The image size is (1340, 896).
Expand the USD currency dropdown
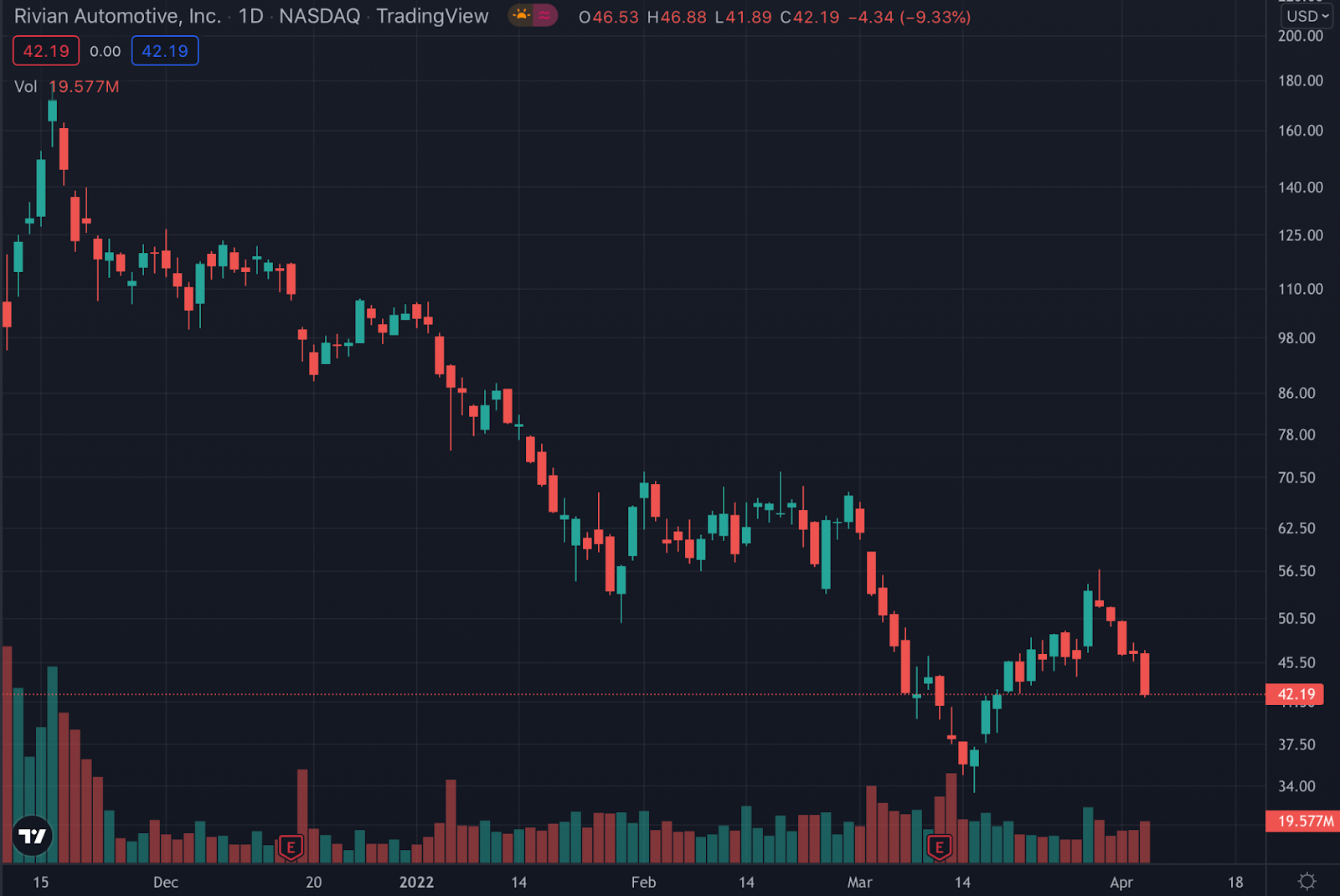pos(1308,16)
